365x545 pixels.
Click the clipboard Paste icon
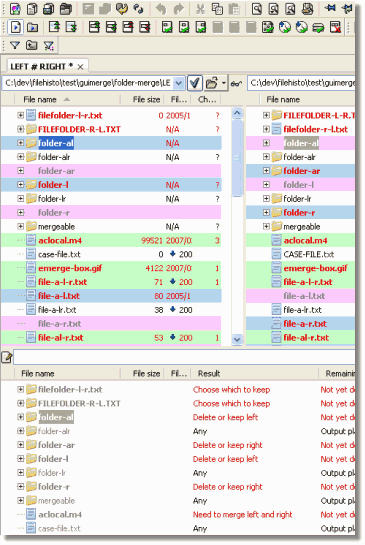pos(234,9)
